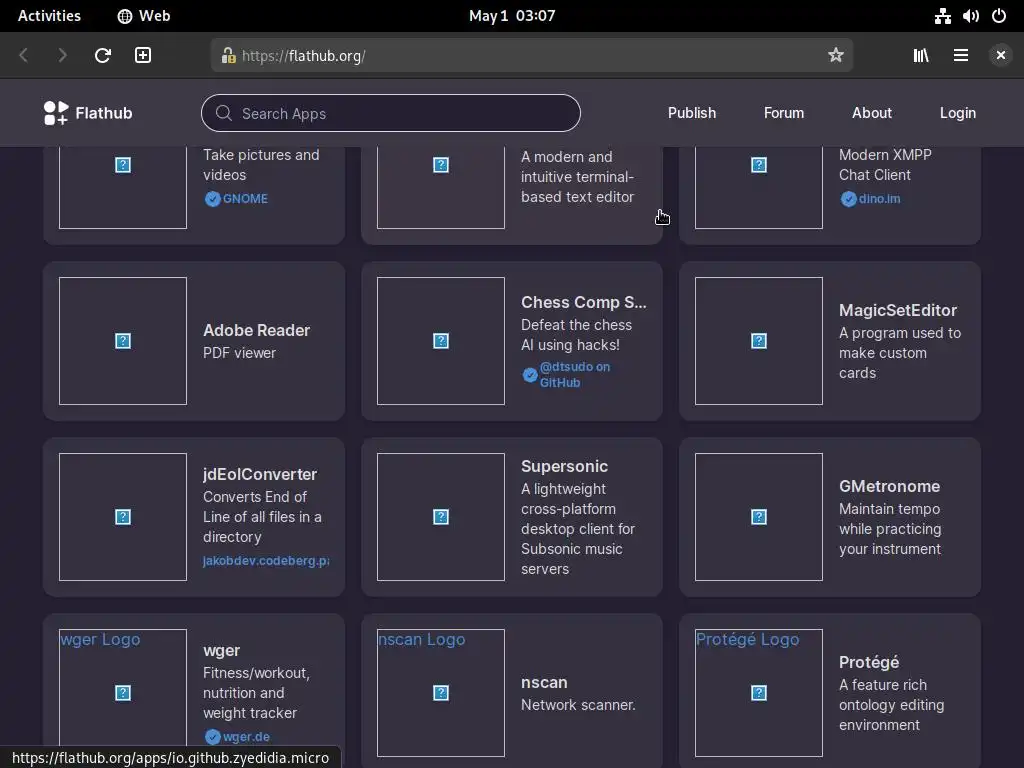Click the @dtsudo on GitHub link

[575, 375]
